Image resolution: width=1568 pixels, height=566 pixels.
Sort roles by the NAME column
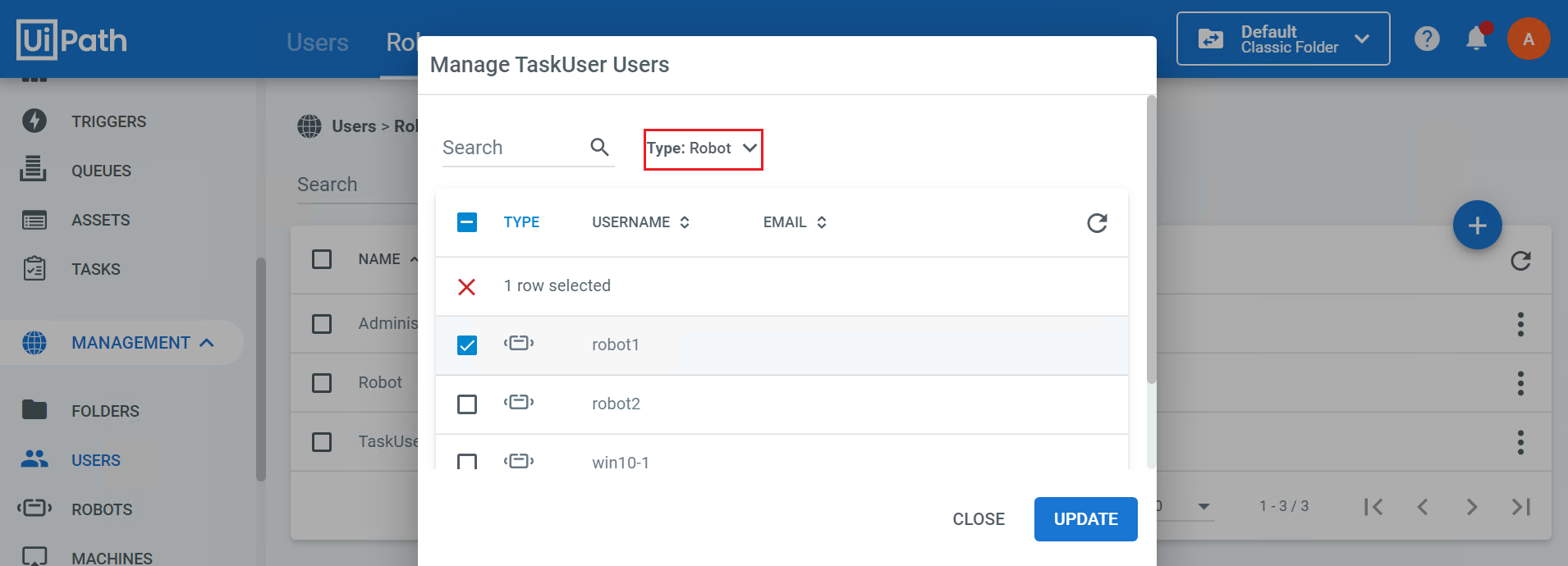387,259
